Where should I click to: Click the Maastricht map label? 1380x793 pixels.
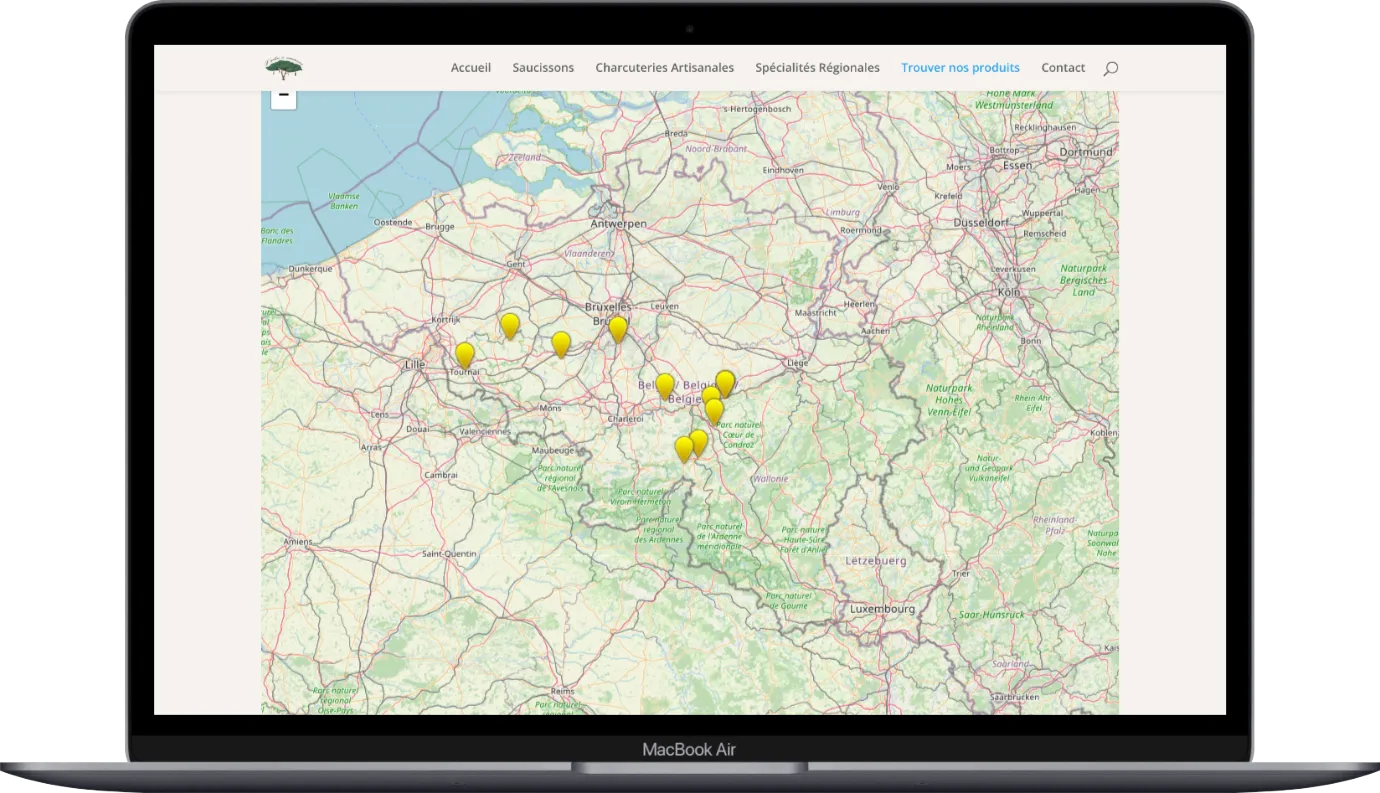(x=815, y=313)
